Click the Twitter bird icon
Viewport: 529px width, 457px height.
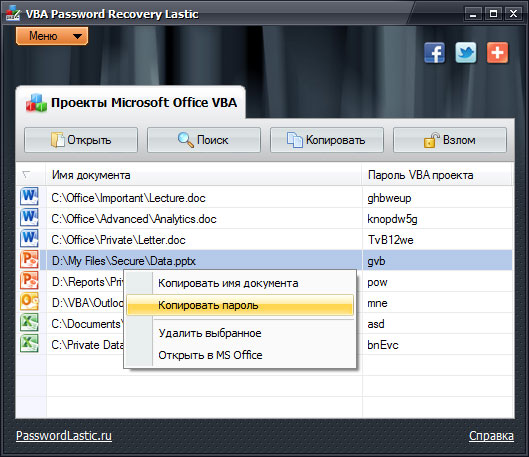[x=466, y=53]
